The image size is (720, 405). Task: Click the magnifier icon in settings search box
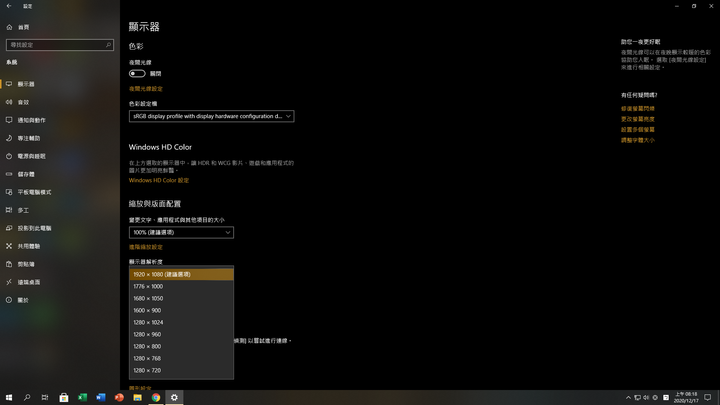point(108,45)
